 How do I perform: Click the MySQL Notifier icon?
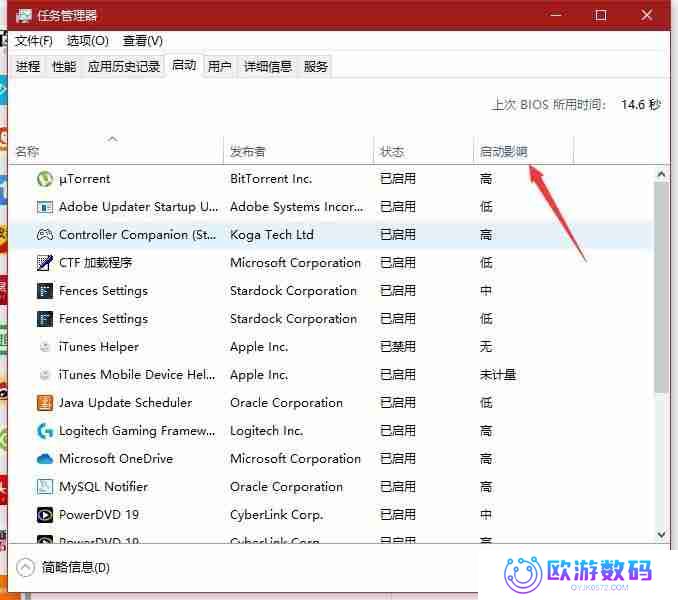click(45, 487)
